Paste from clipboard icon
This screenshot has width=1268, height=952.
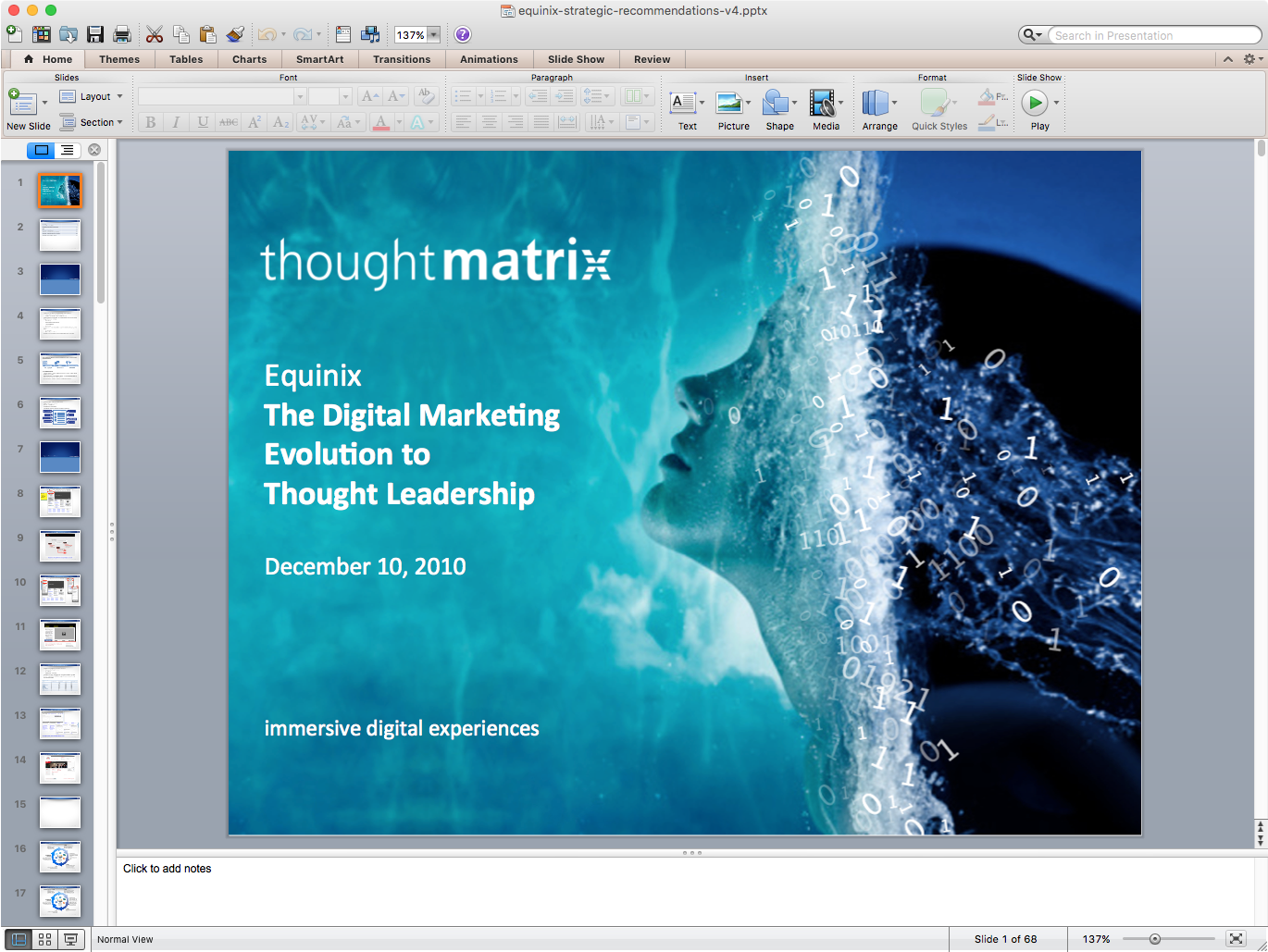[208, 34]
